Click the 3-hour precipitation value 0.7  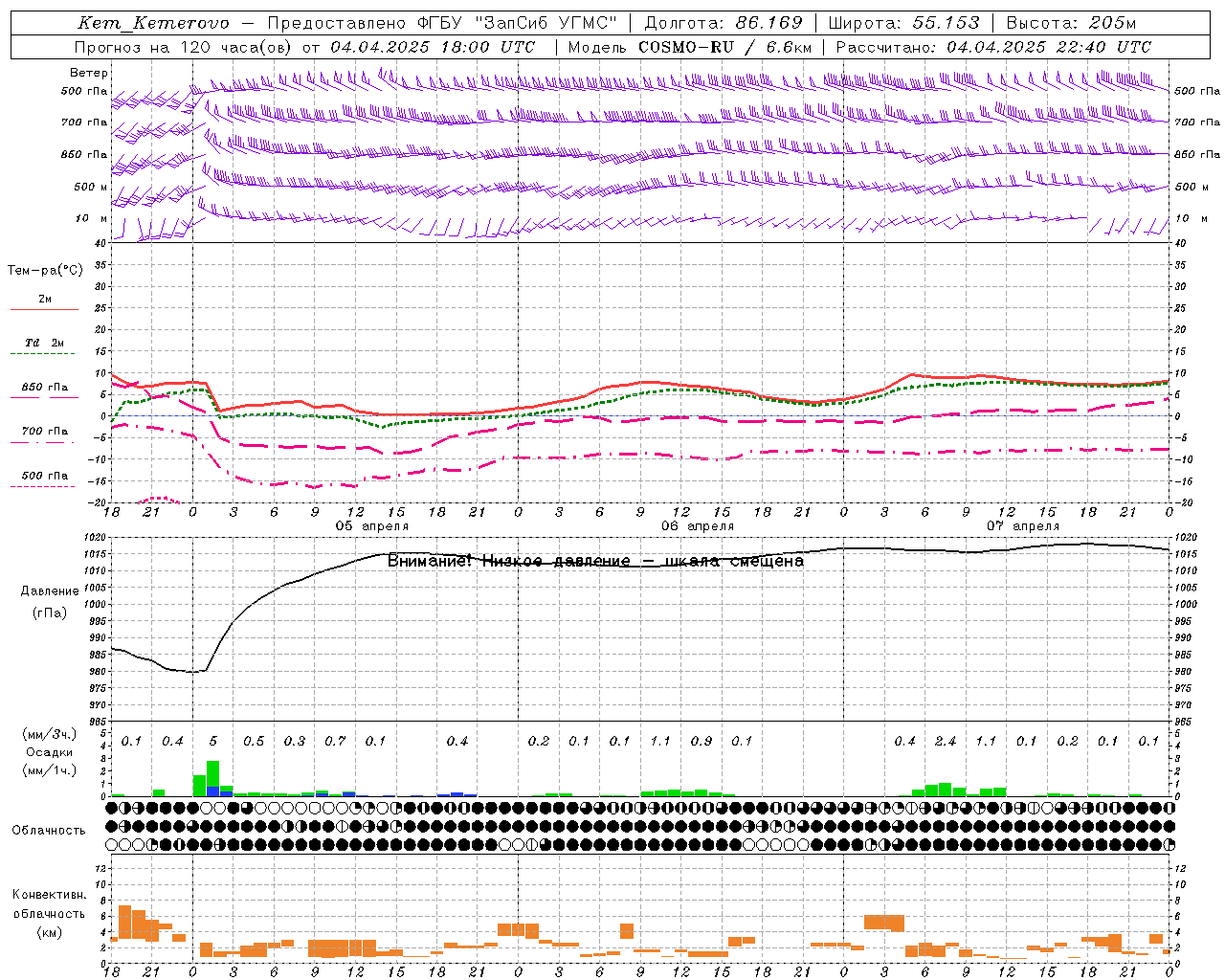coord(335,741)
